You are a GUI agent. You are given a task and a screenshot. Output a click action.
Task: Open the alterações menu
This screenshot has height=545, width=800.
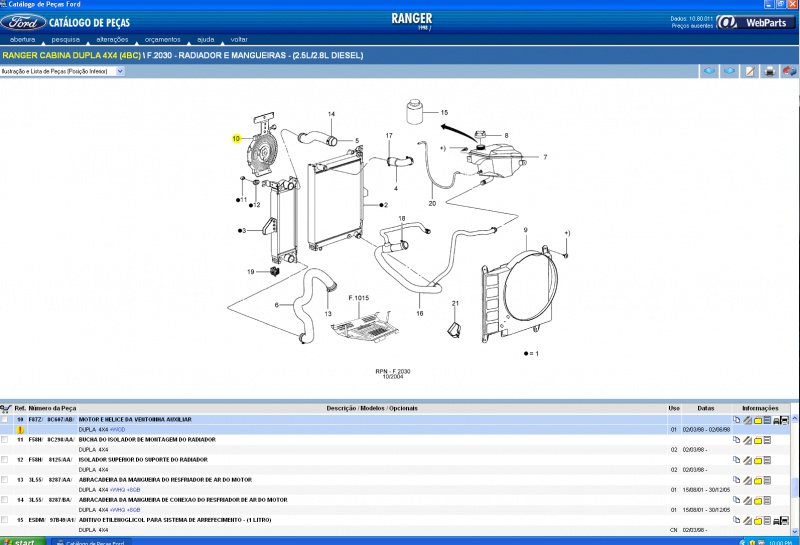(x=112, y=39)
